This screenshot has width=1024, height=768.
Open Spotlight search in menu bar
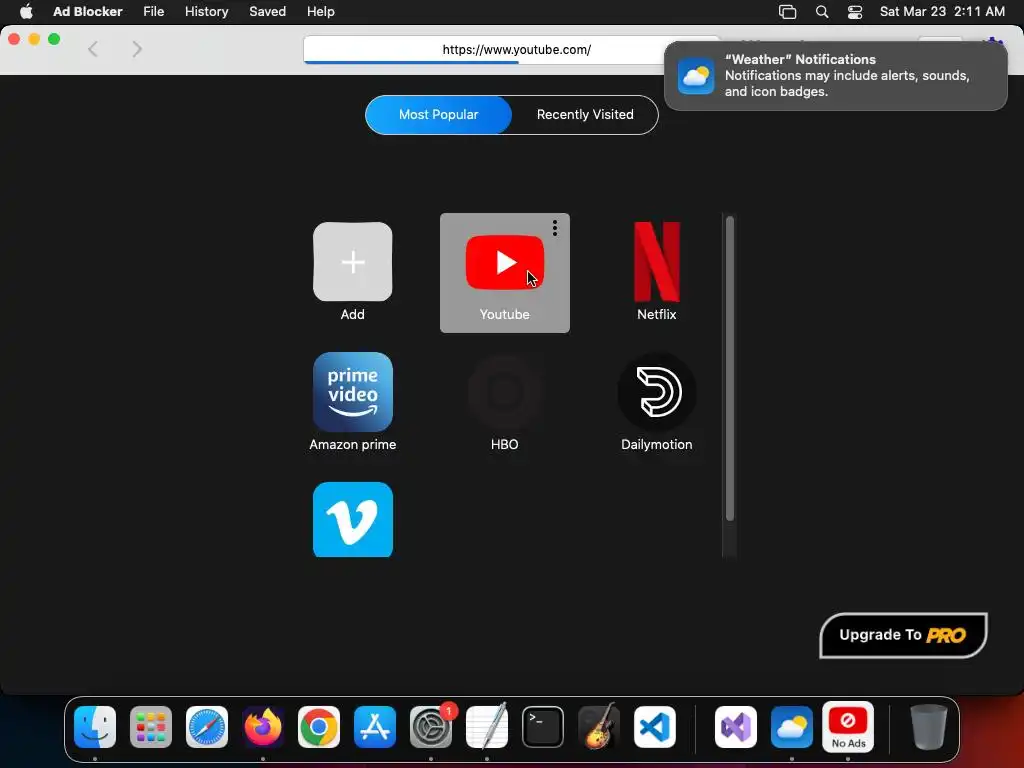pos(822,12)
